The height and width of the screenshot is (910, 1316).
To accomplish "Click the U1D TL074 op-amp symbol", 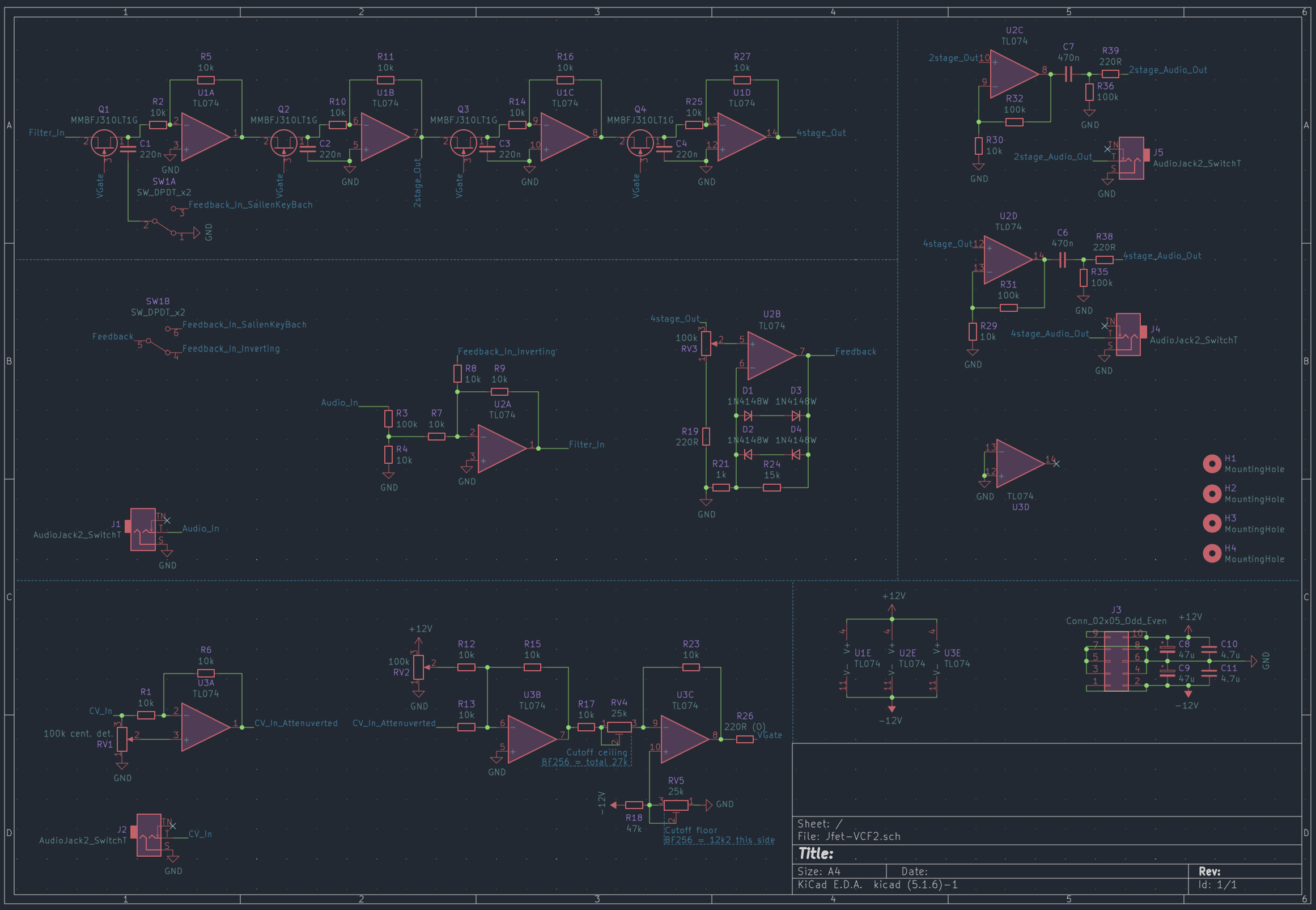I will [742, 137].
